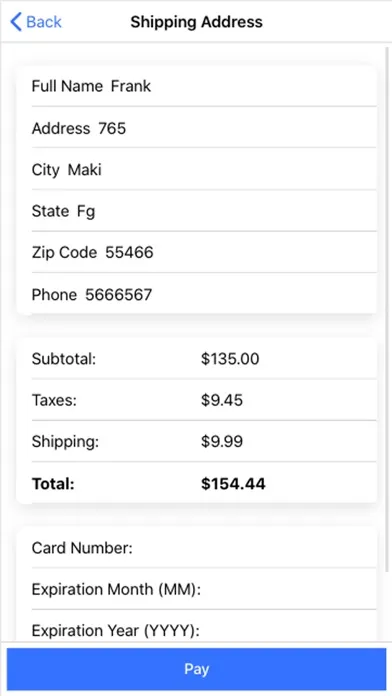Select the Phone field 5666567
The width and height of the screenshot is (392, 696).
click(204, 294)
